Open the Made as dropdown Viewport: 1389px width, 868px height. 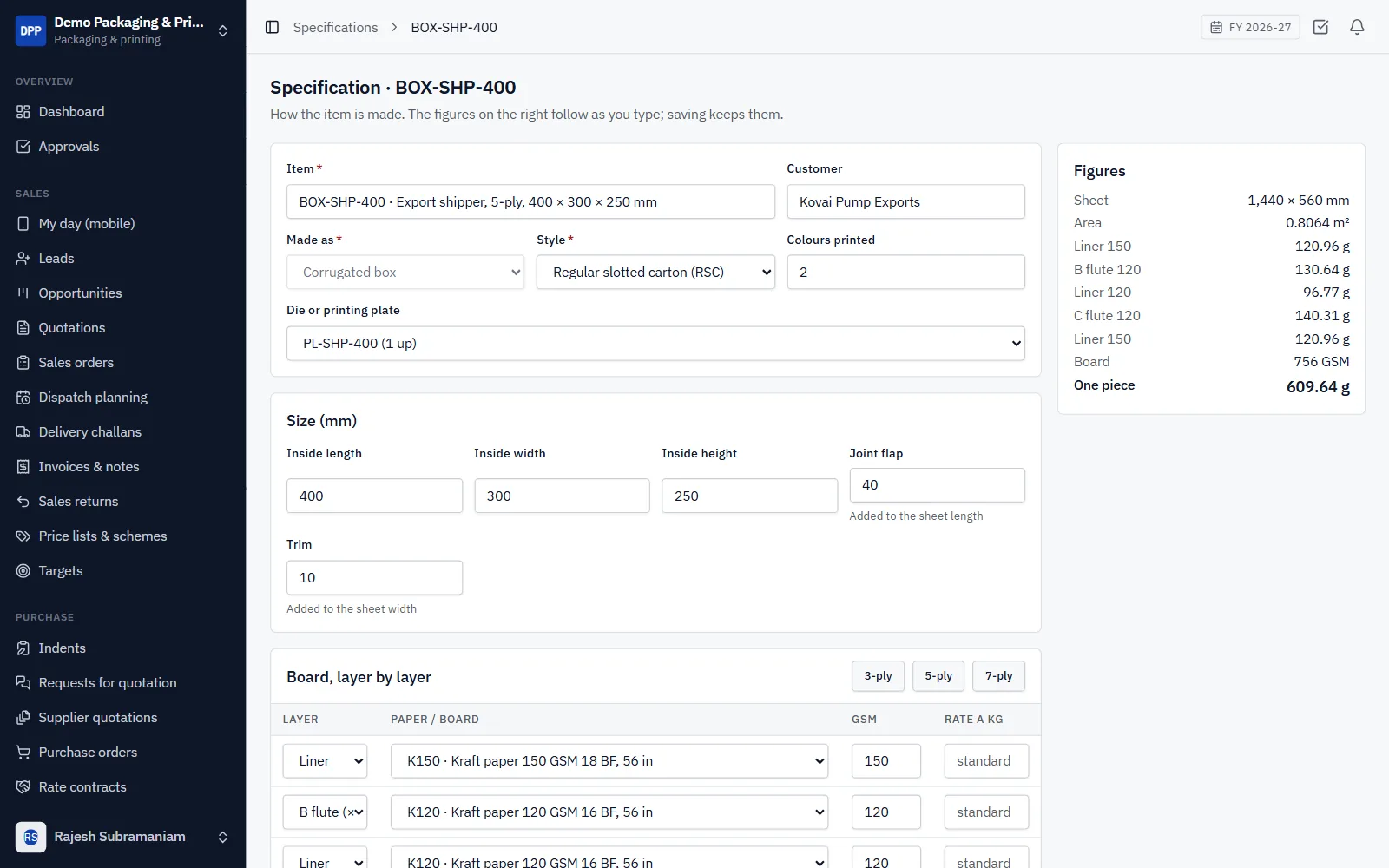pos(405,273)
